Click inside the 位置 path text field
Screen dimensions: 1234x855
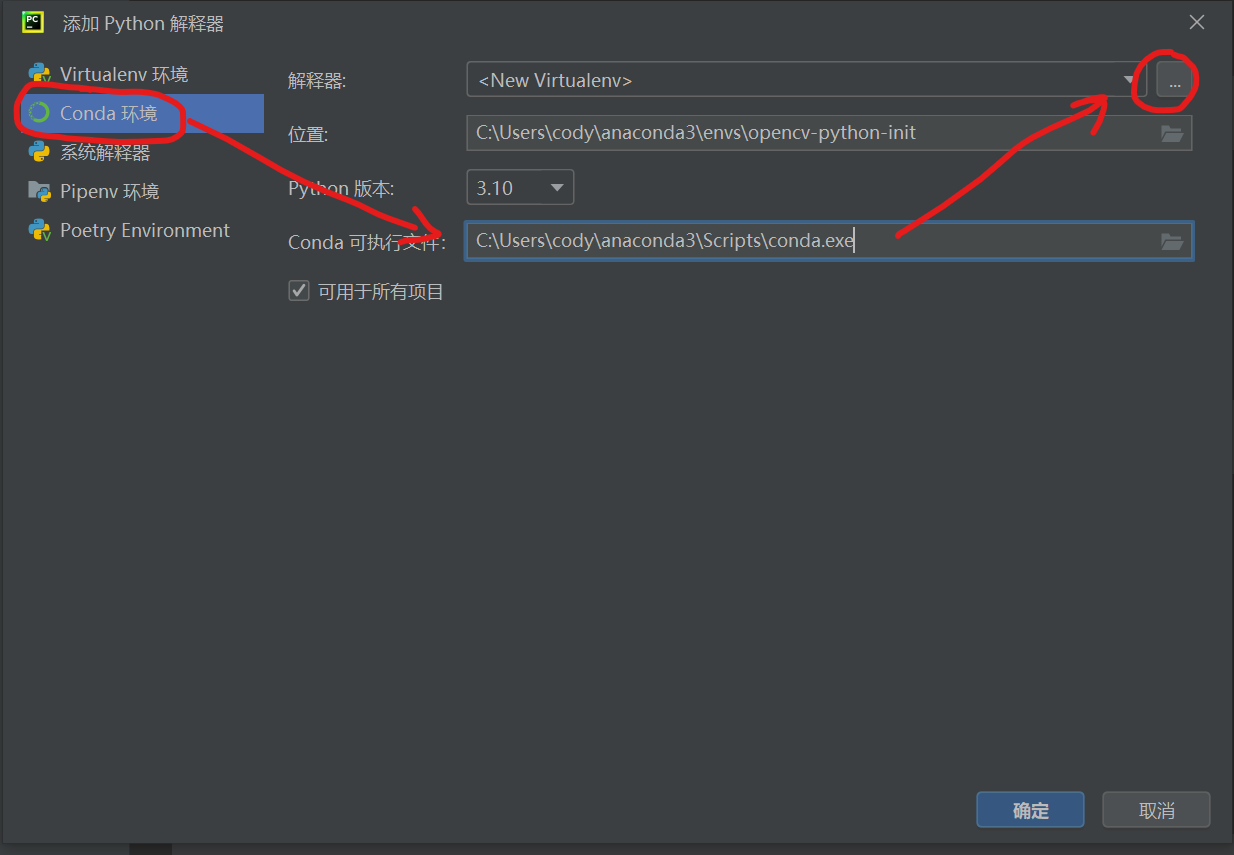[800, 133]
